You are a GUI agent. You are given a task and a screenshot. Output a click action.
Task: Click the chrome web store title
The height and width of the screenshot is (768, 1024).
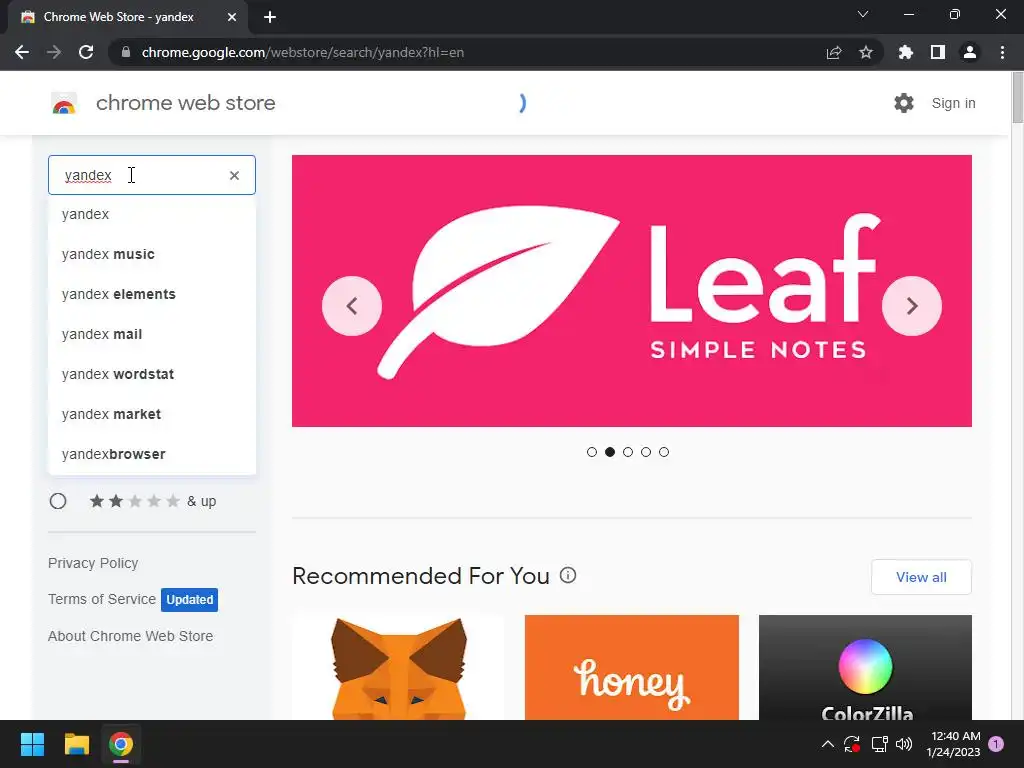(185, 103)
